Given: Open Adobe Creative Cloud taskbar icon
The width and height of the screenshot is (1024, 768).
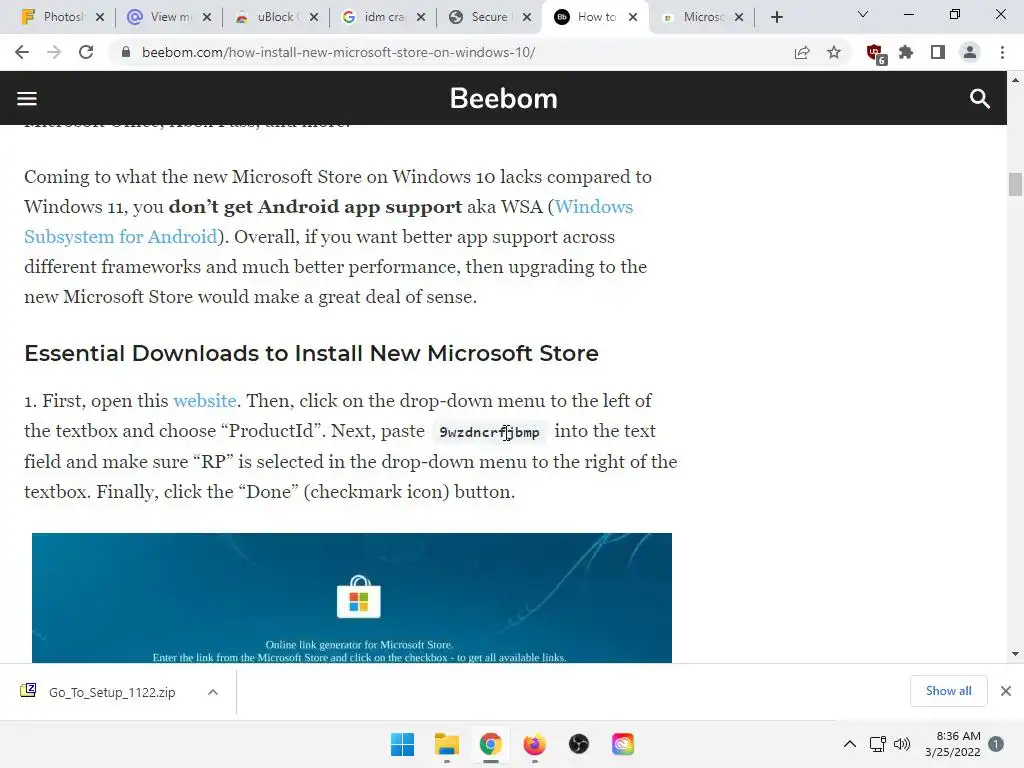Looking at the screenshot, I should pos(623,744).
